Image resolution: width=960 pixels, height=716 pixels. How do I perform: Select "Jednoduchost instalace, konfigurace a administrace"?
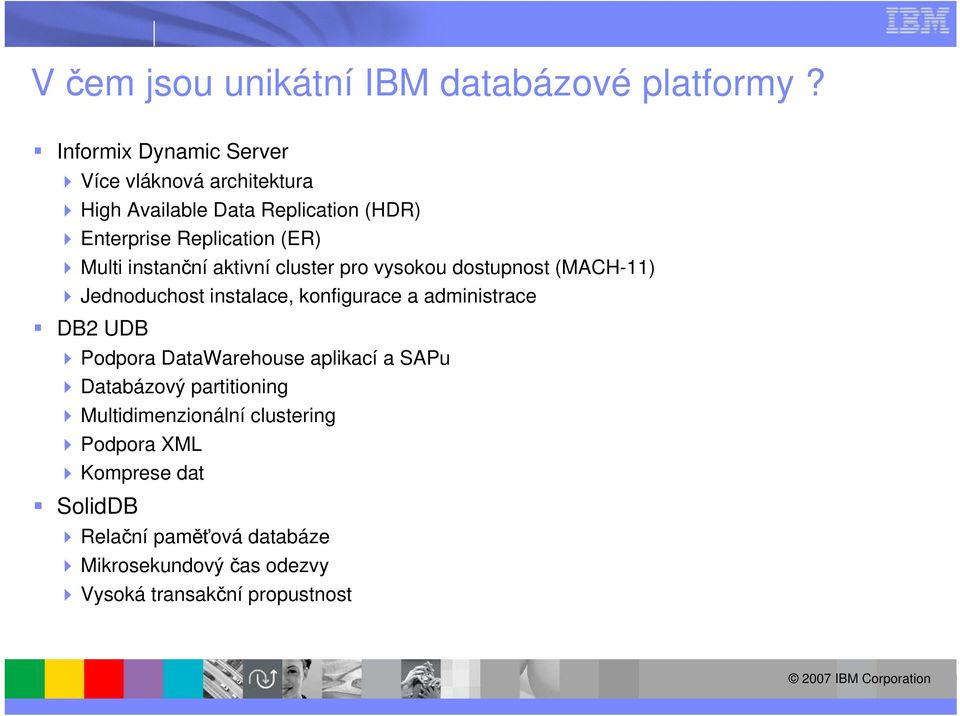tap(309, 296)
